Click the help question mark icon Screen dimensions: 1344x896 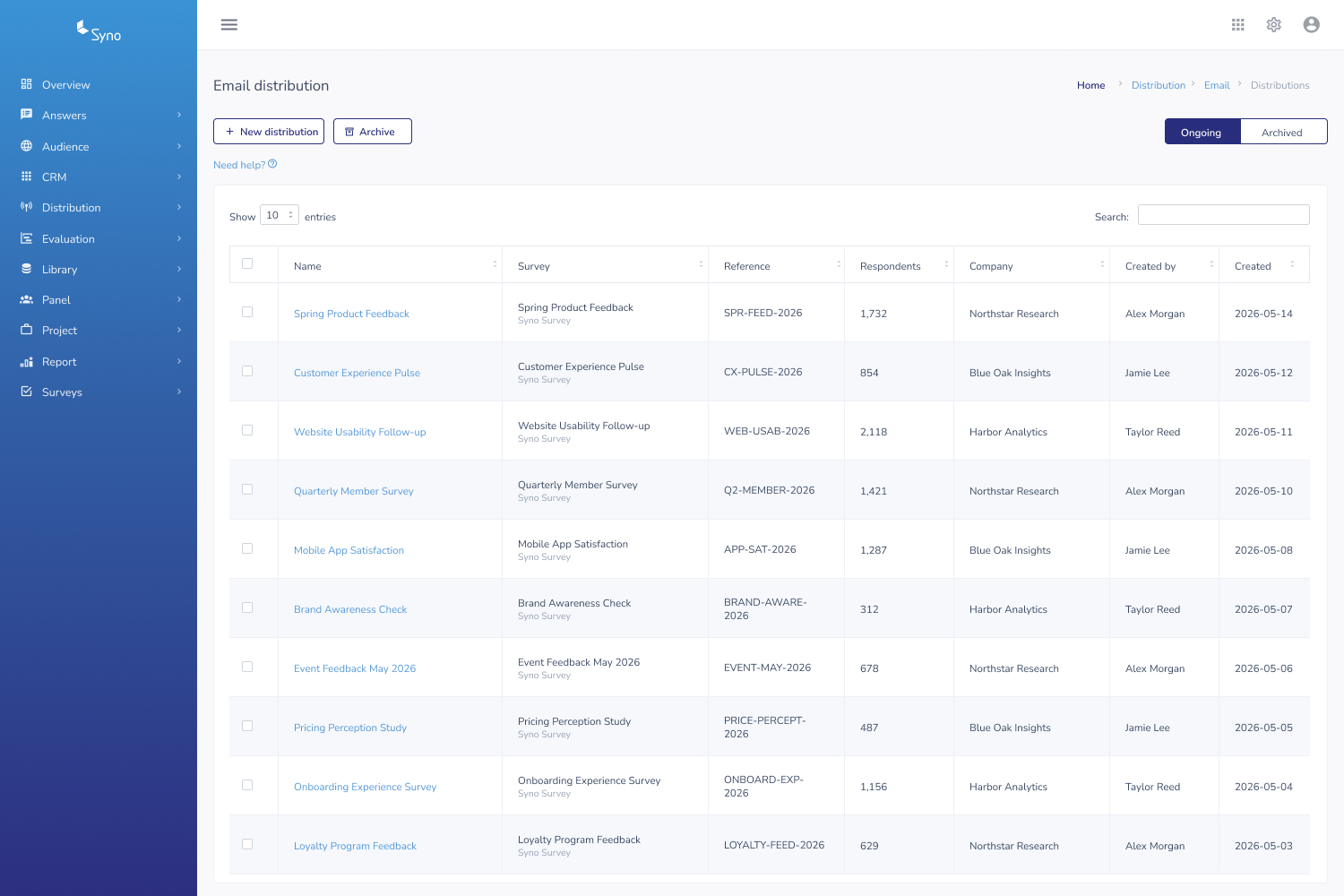(x=272, y=164)
